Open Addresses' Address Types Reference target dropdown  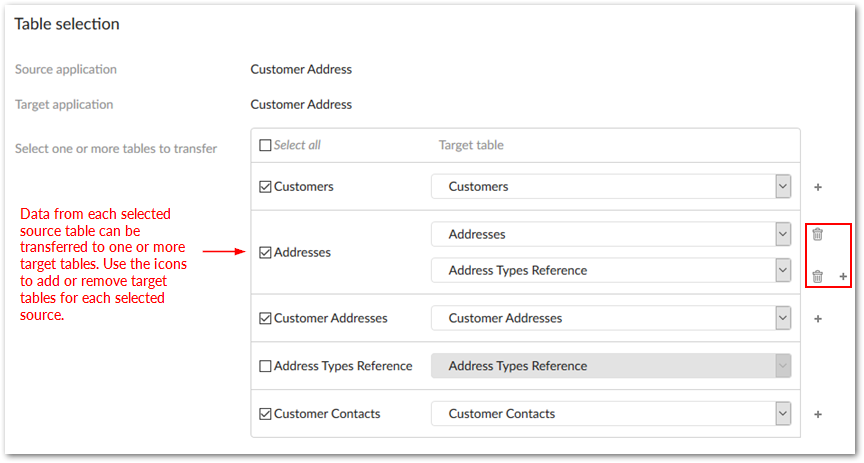[783, 270]
